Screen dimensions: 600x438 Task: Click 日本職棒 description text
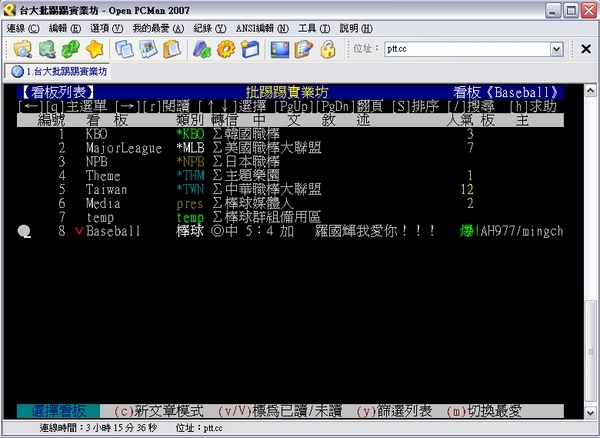252,161
